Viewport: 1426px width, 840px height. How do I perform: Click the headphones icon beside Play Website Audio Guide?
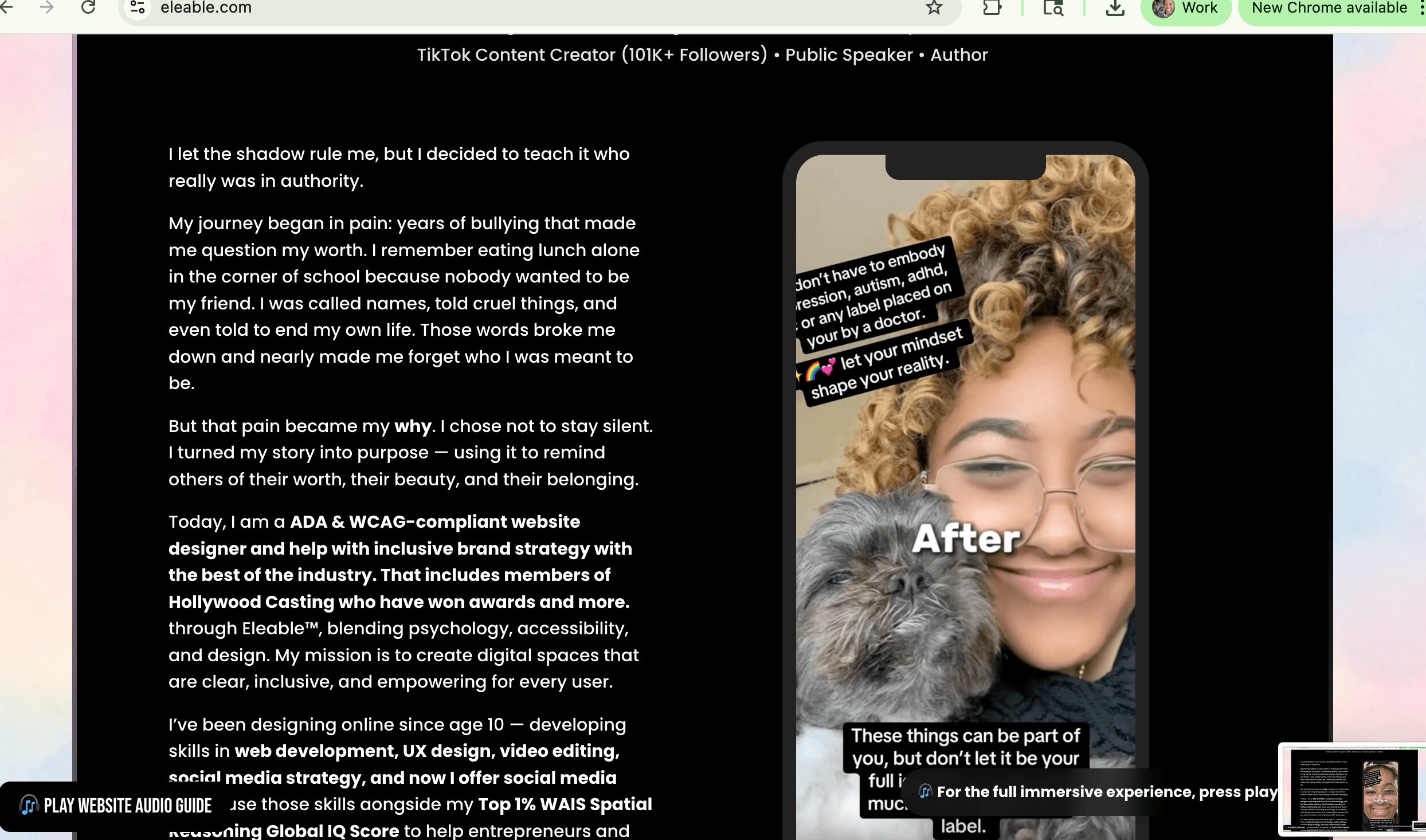point(29,805)
